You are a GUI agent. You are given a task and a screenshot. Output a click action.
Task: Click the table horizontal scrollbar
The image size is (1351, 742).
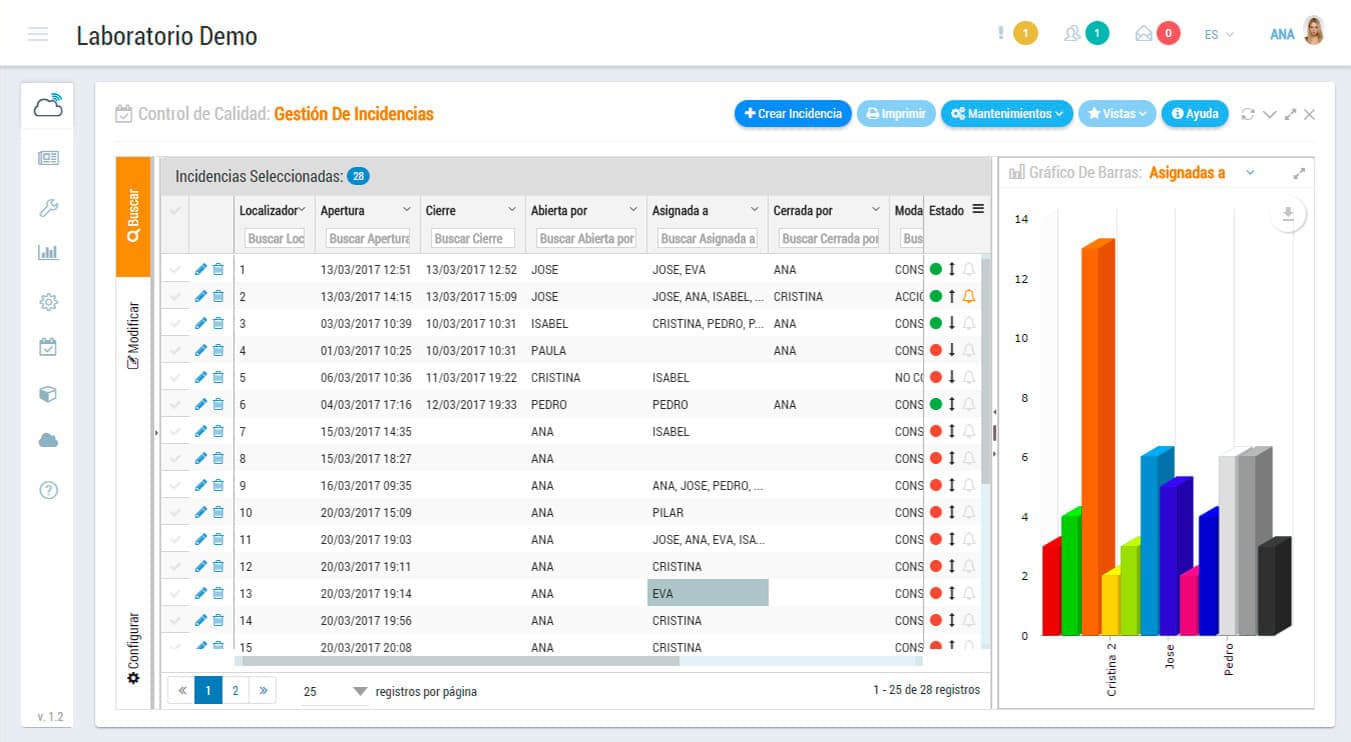click(x=460, y=661)
